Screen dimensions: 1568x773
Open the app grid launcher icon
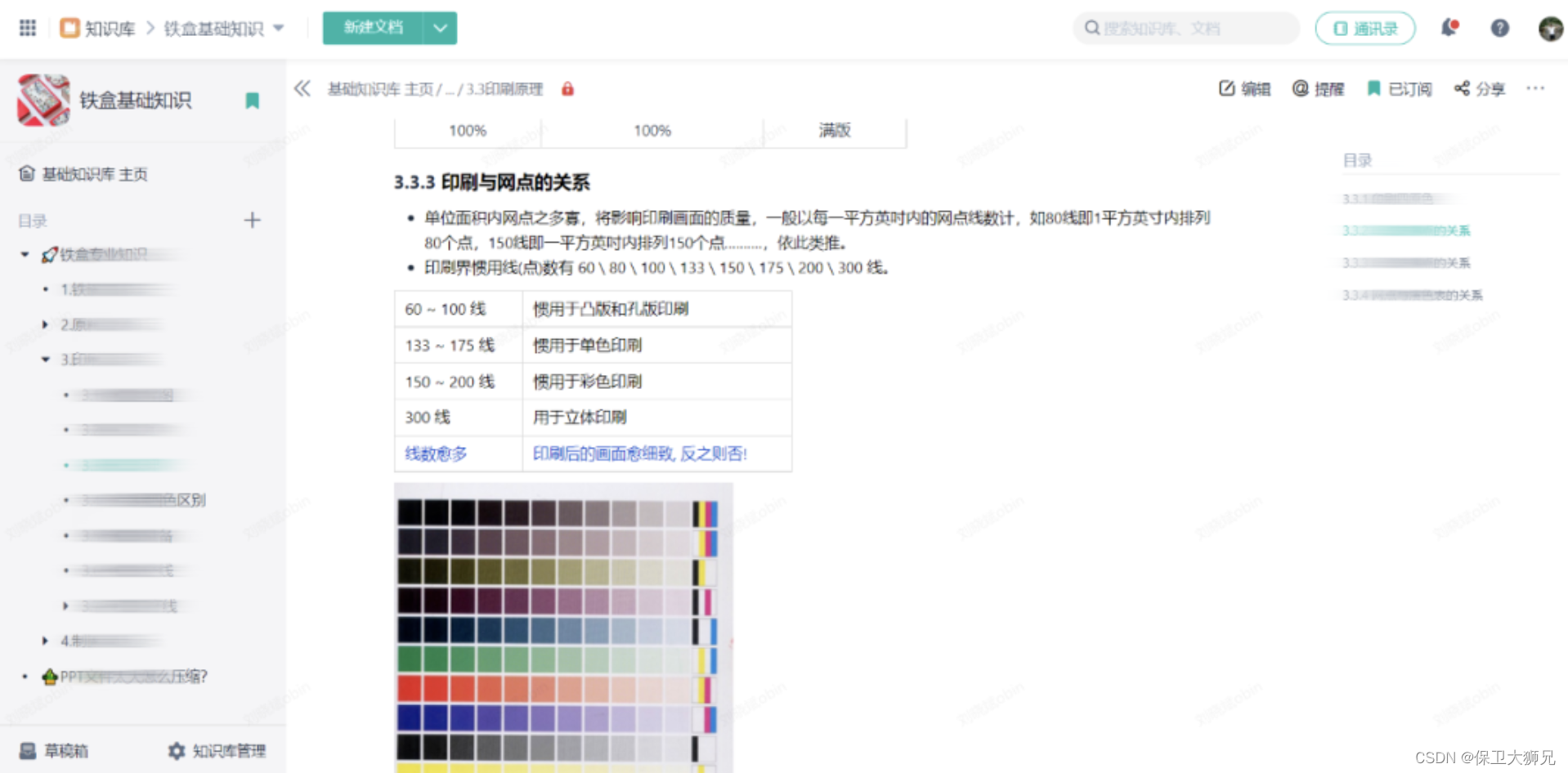click(x=27, y=28)
